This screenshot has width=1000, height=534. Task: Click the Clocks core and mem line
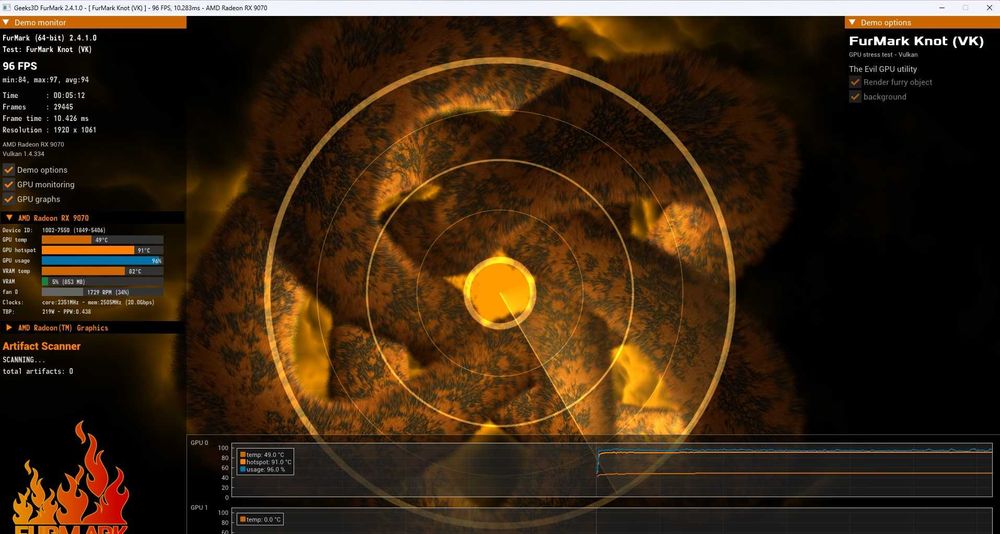pyautogui.click(x=78, y=302)
